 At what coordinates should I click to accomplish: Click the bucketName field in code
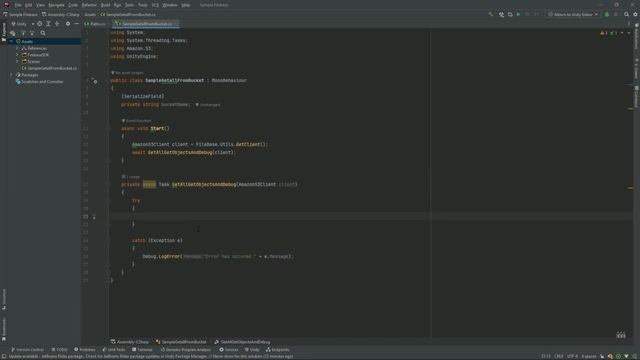pyautogui.click(x=174, y=104)
